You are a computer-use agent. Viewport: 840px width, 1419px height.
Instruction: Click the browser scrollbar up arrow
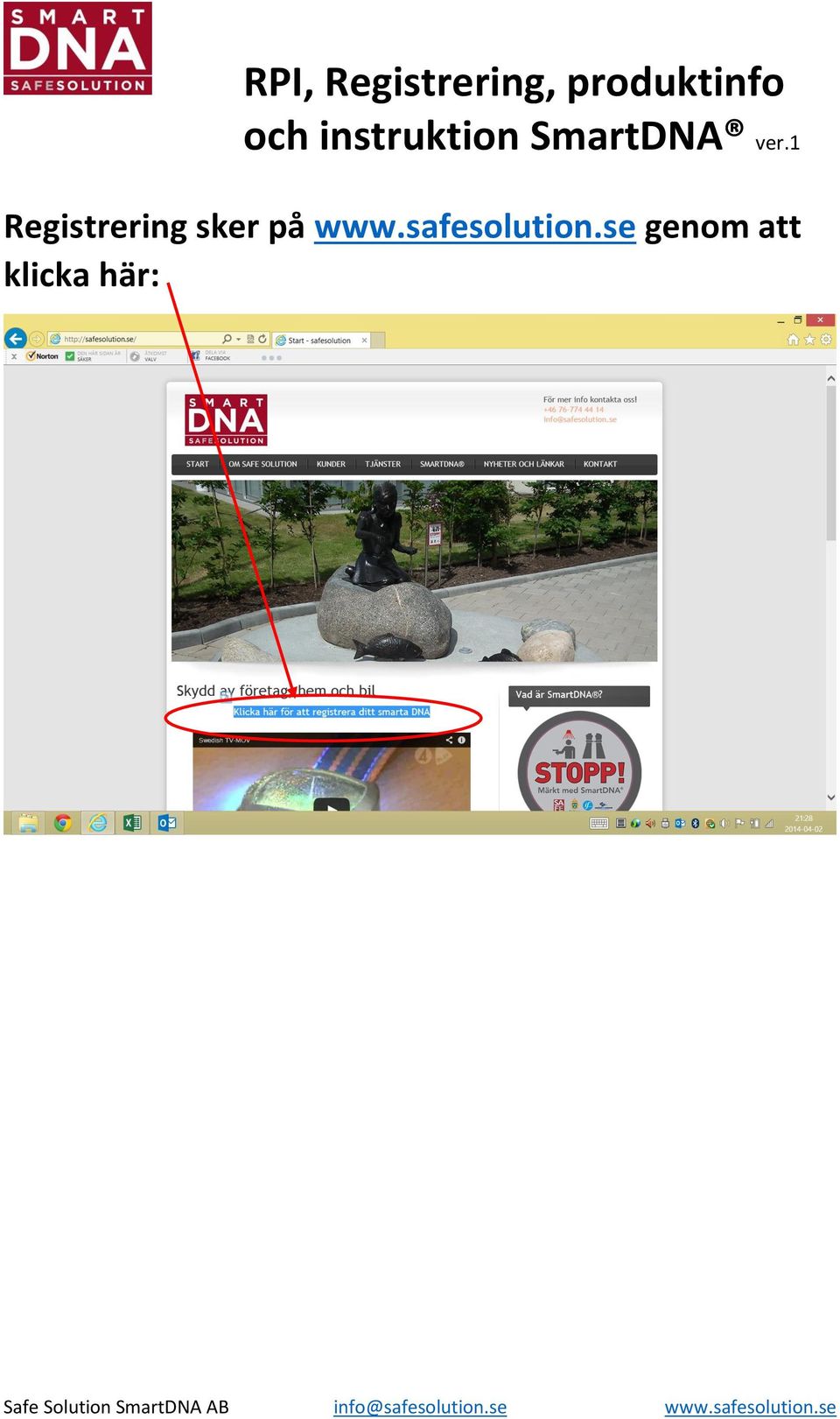[830, 378]
